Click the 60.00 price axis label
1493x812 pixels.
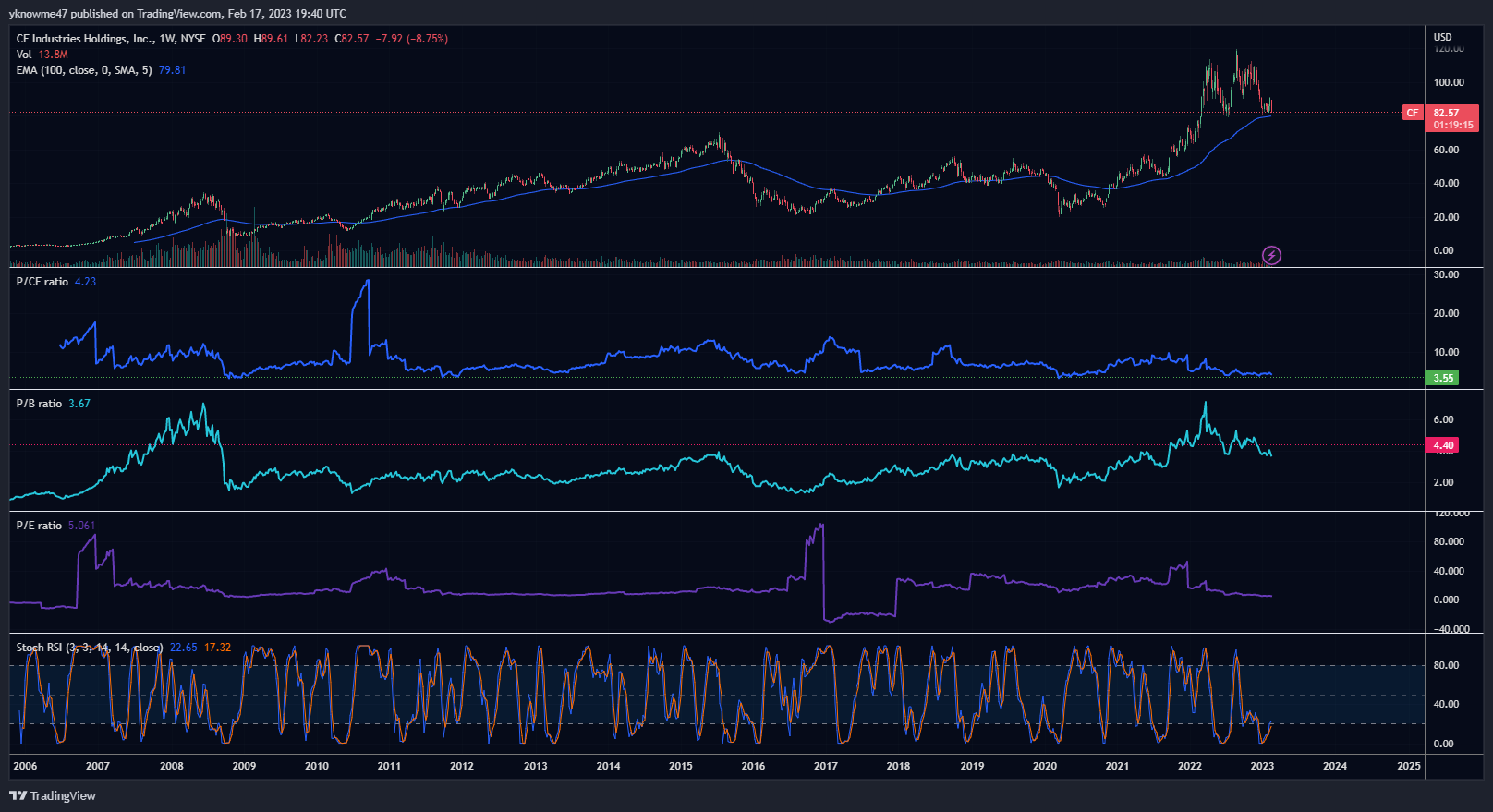(1446, 150)
